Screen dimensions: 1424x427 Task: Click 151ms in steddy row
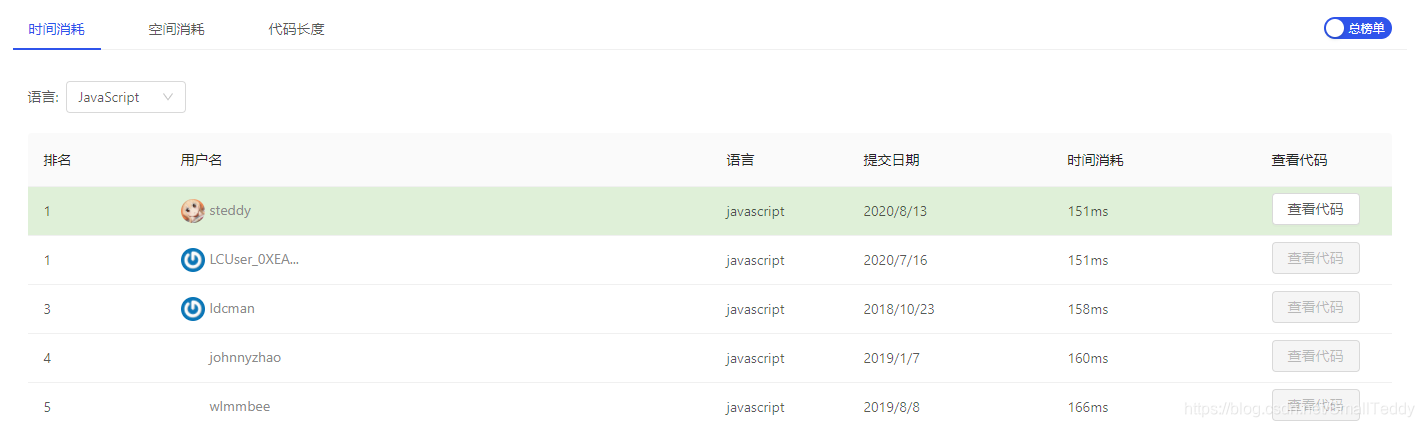point(1088,212)
